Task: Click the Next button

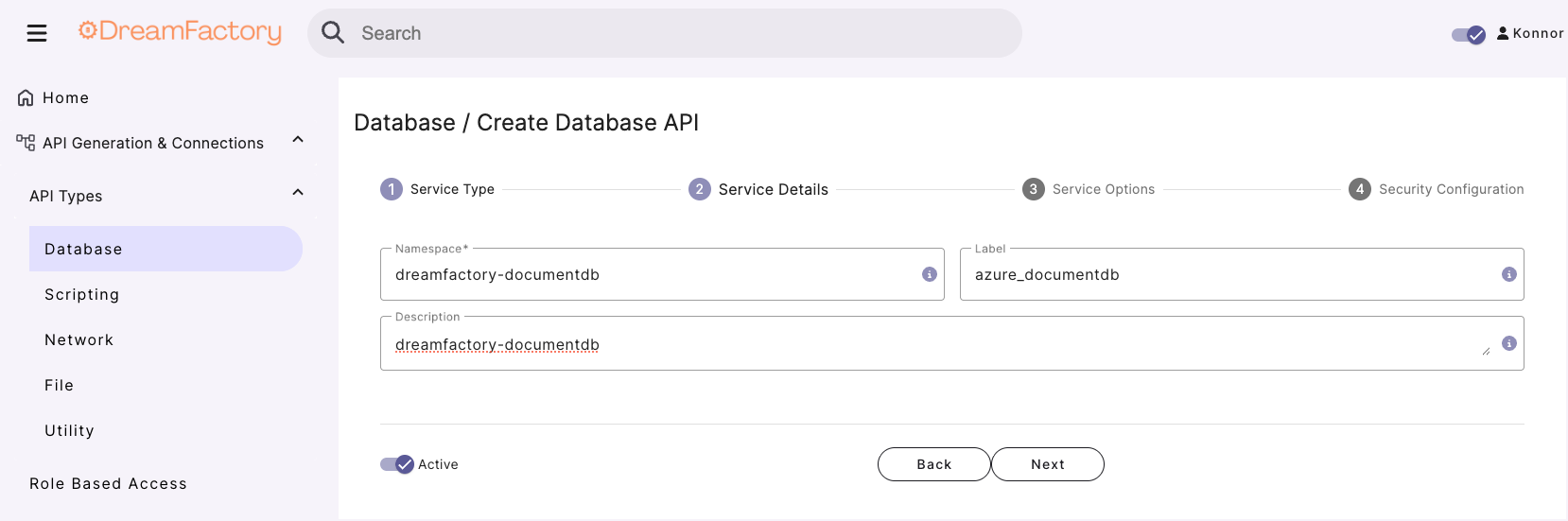Action: pyautogui.click(x=1047, y=464)
